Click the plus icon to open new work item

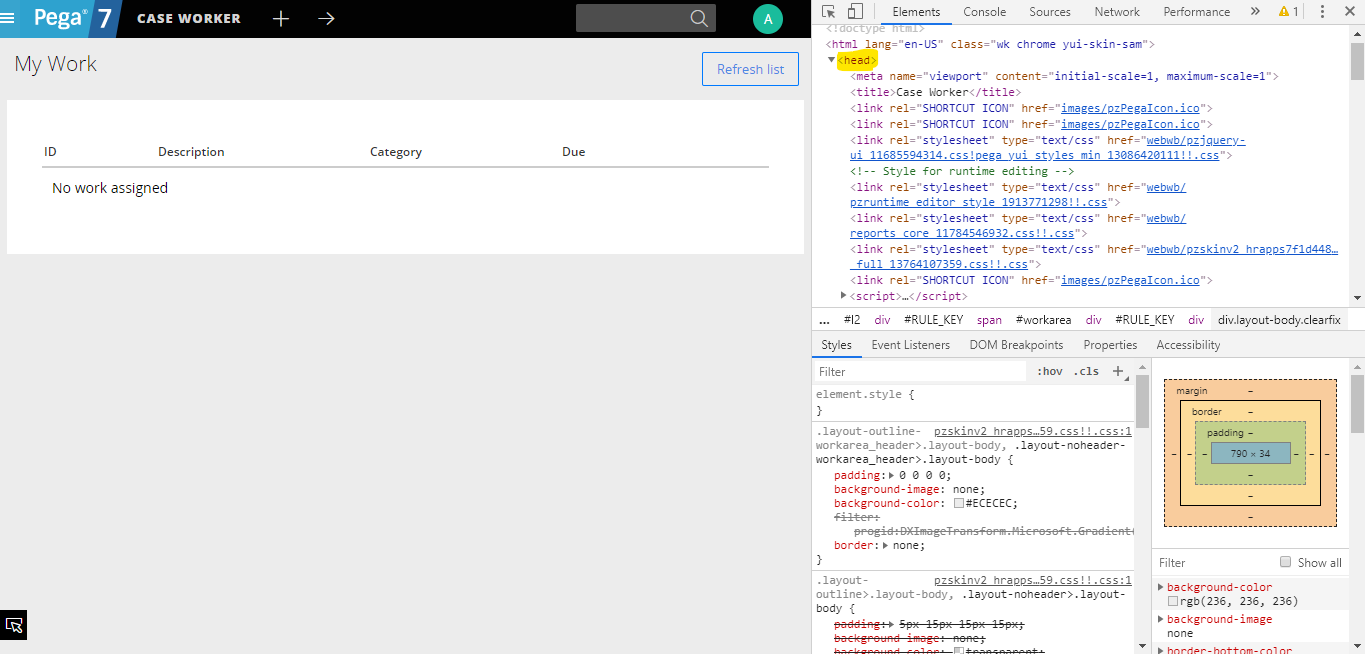pyautogui.click(x=280, y=18)
